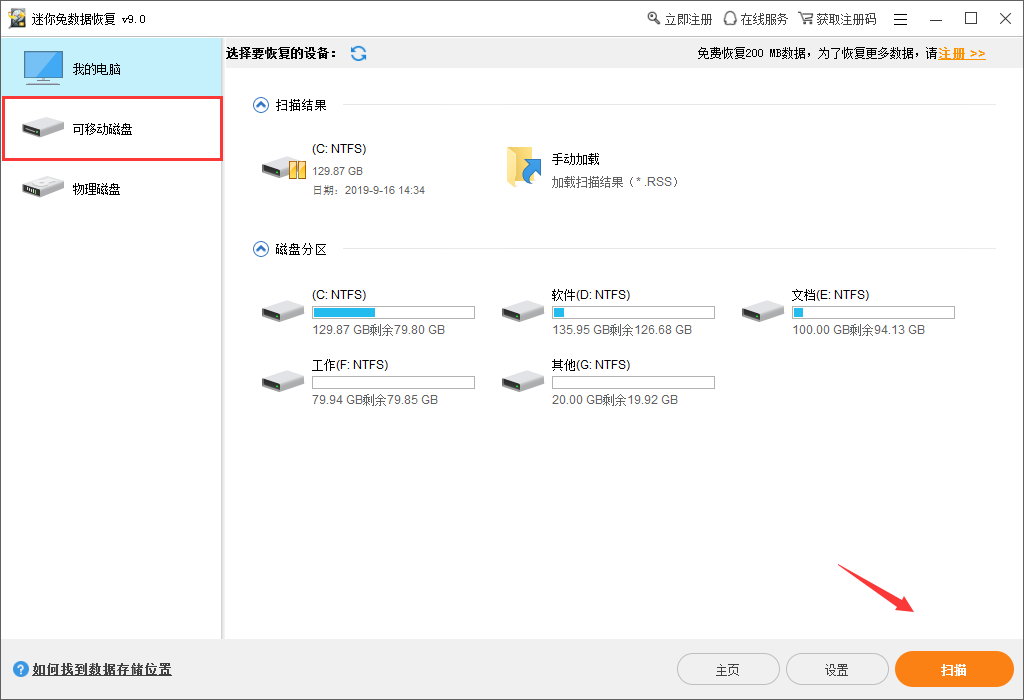
Task: Click the 软件(D: NTFS) partition label
Action: click(591, 295)
